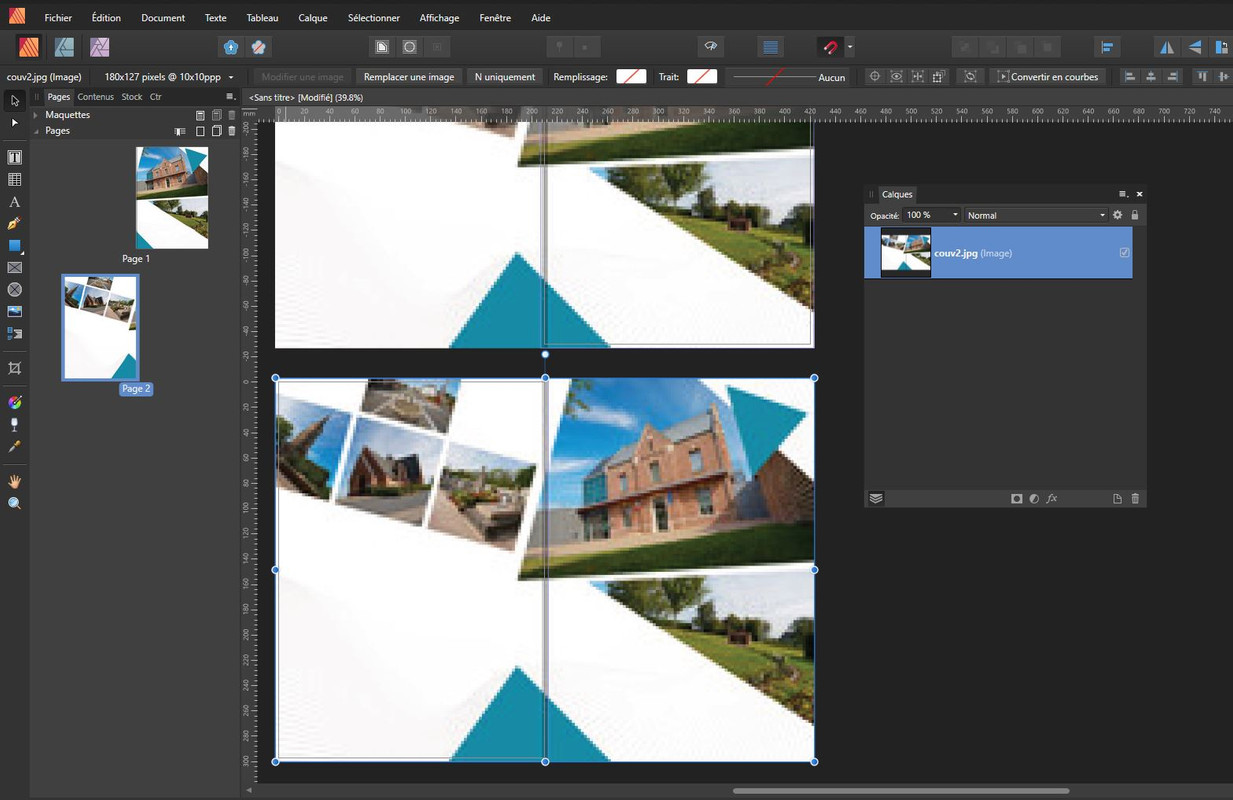Image resolution: width=1233 pixels, height=800 pixels.
Task: Select the Page 1 thumbnail
Action: 172,198
